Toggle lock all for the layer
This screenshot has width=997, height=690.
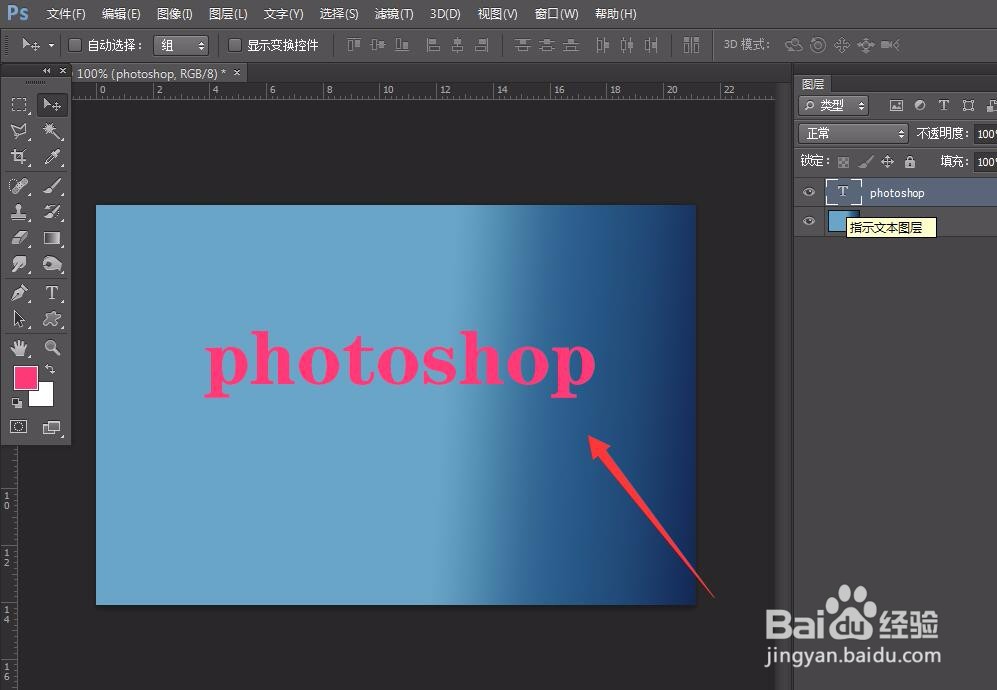tap(910, 162)
